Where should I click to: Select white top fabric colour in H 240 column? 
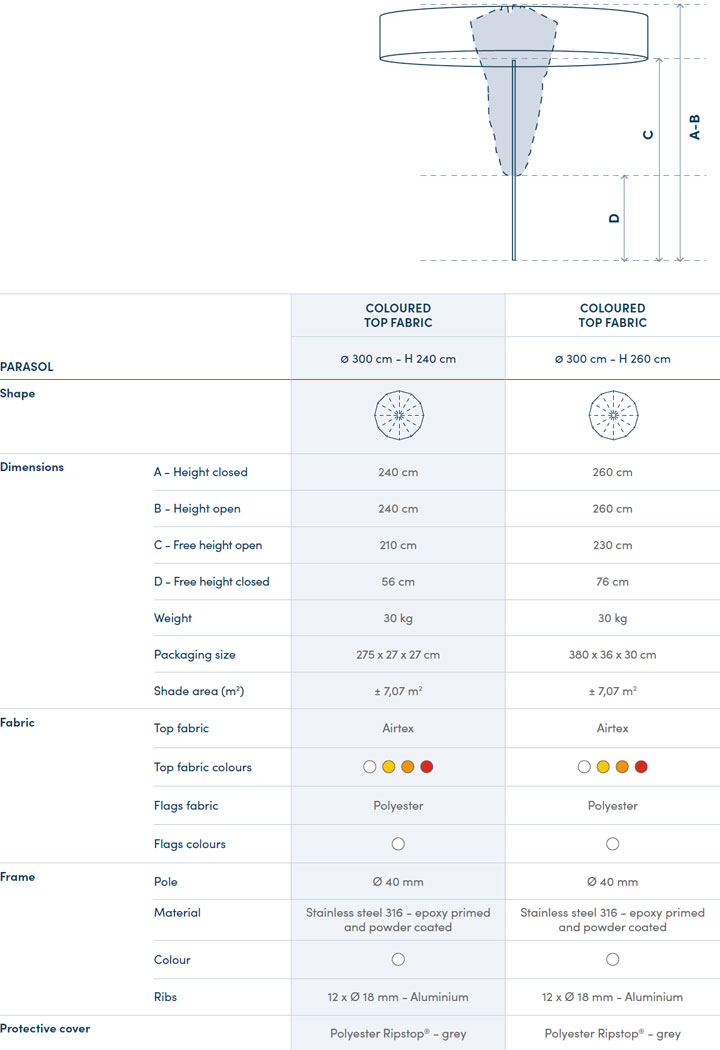[x=370, y=767]
